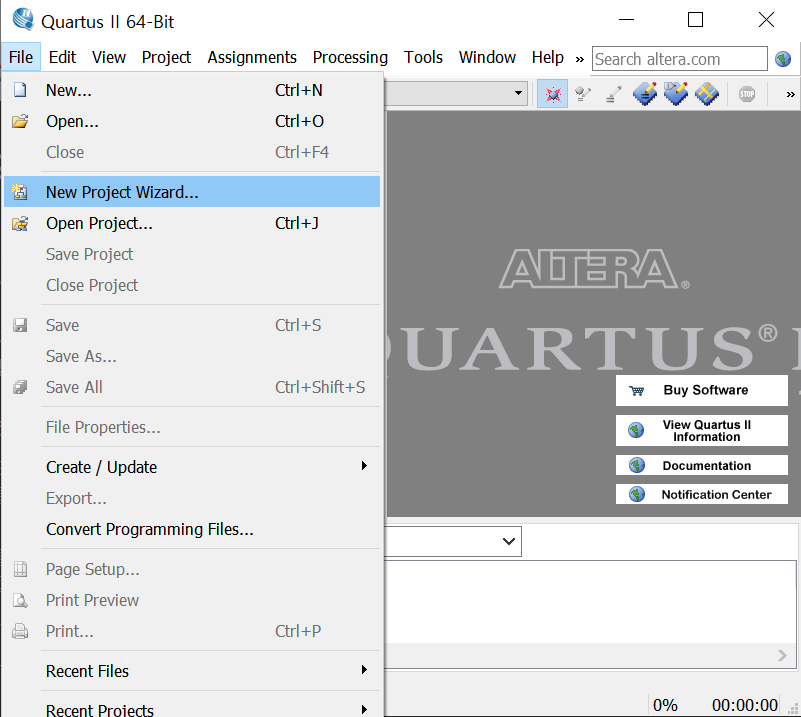Open the toolbar project dropdown arrow

518,93
